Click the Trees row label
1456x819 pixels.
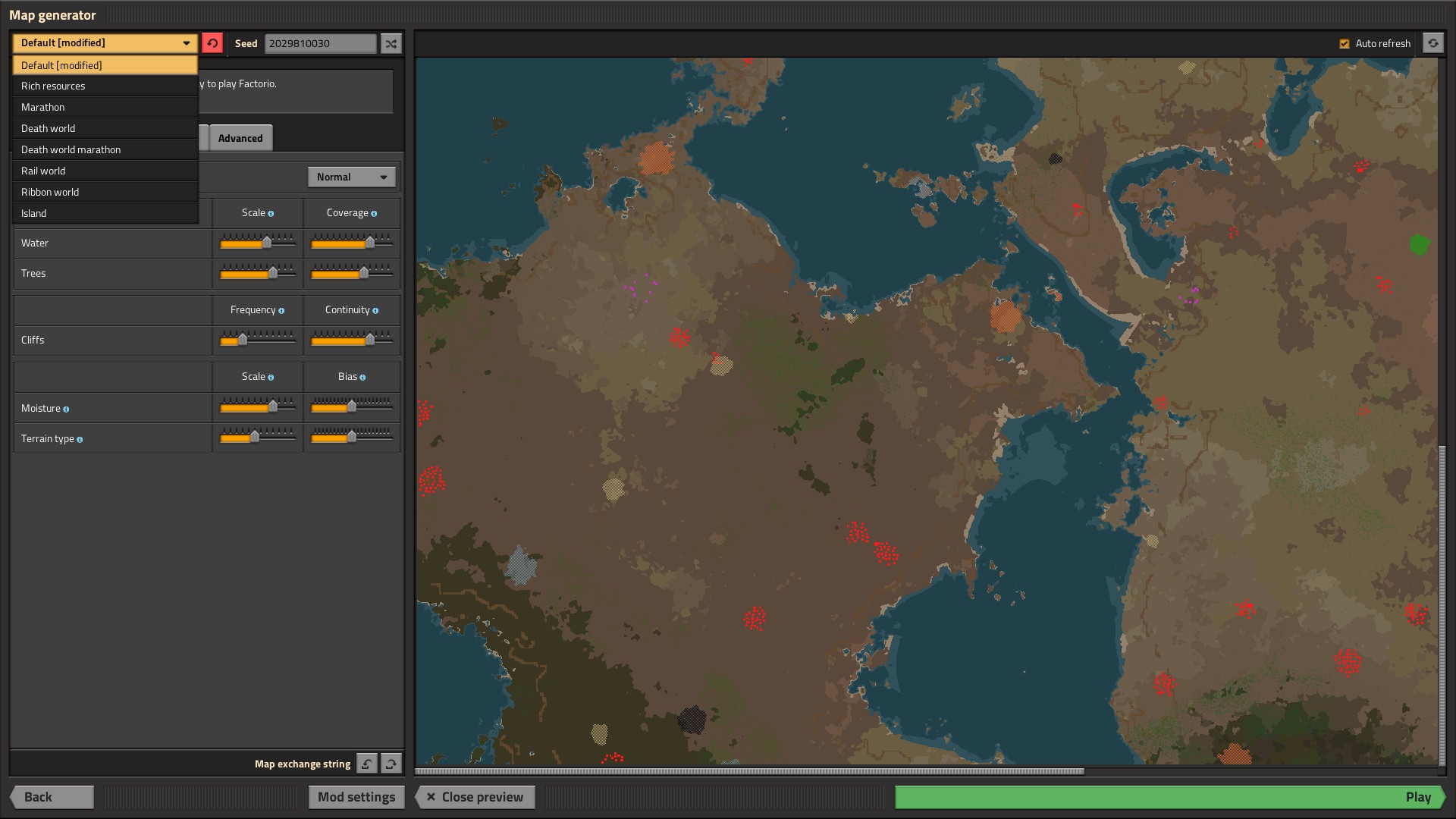(33, 273)
